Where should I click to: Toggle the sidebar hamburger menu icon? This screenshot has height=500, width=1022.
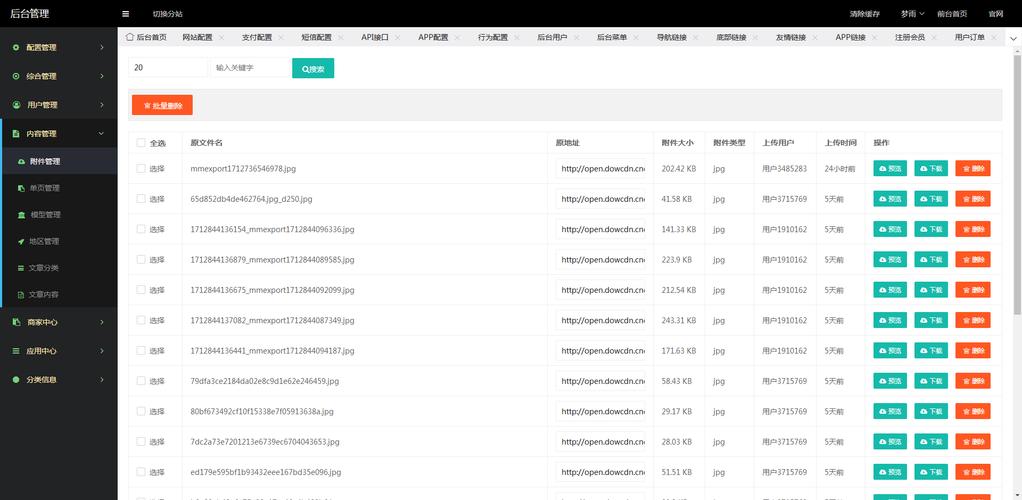pos(125,14)
